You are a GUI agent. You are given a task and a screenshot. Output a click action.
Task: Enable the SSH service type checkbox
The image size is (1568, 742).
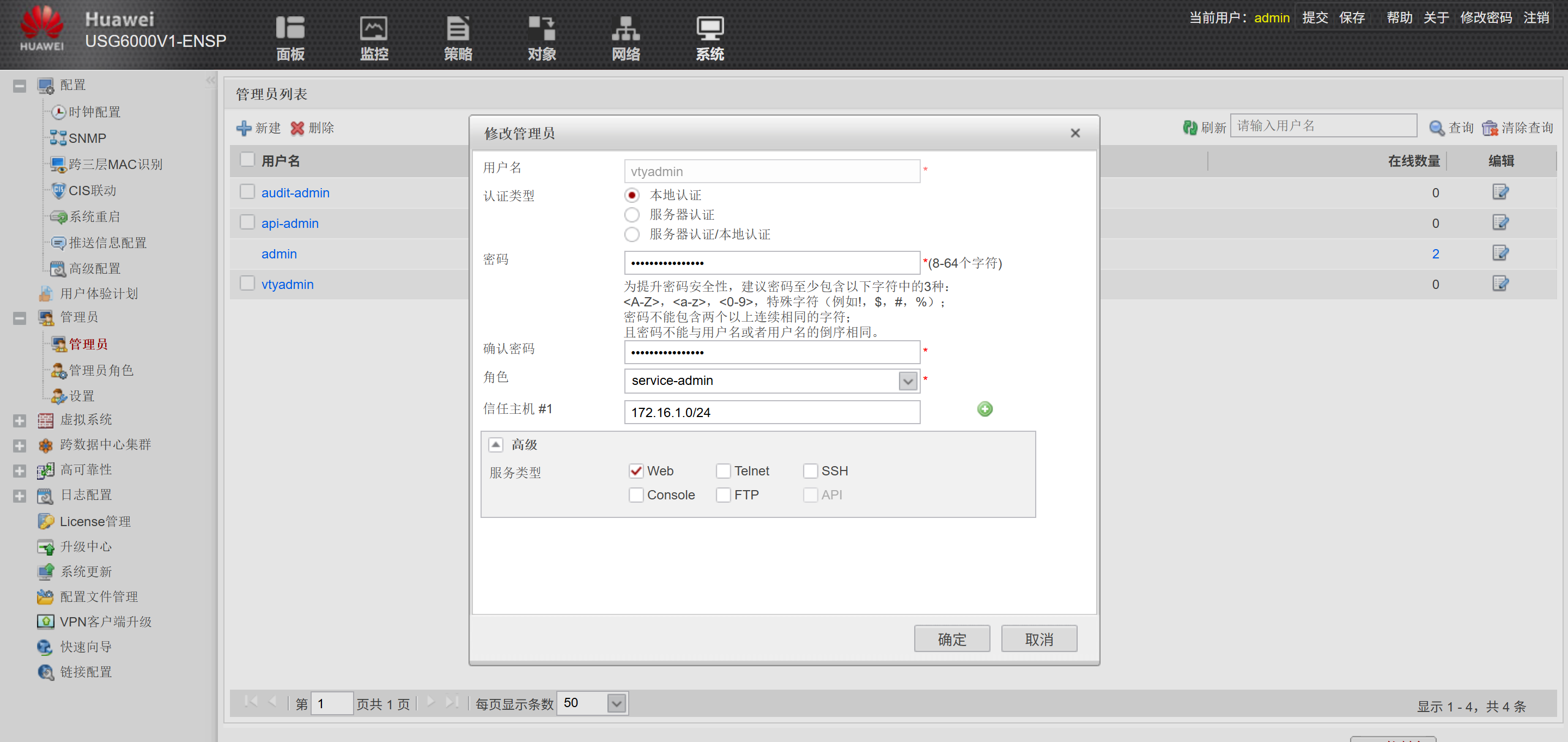(810, 471)
